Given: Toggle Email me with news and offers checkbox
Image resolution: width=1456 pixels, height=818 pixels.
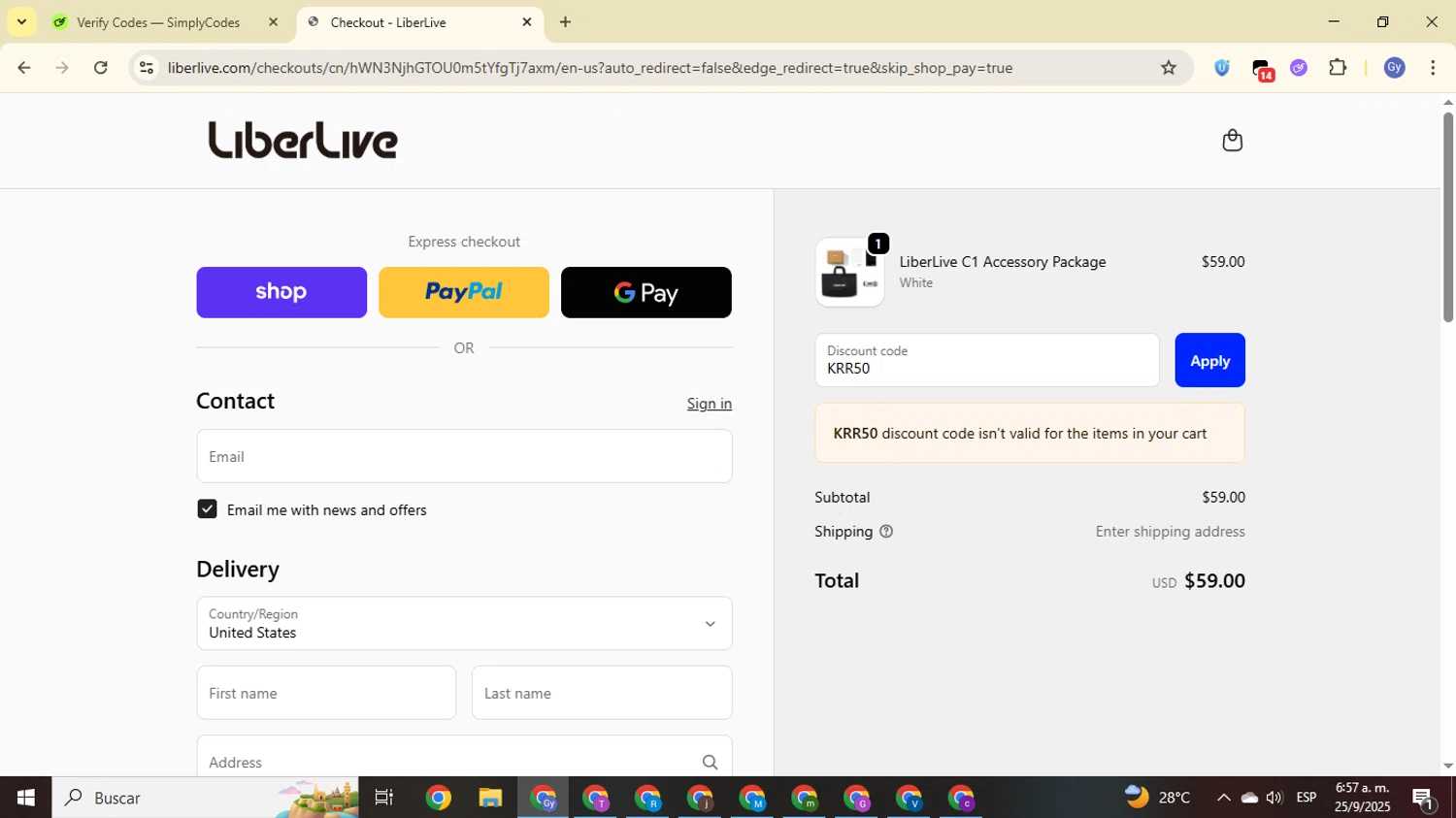Looking at the screenshot, I should pyautogui.click(x=207, y=509).
